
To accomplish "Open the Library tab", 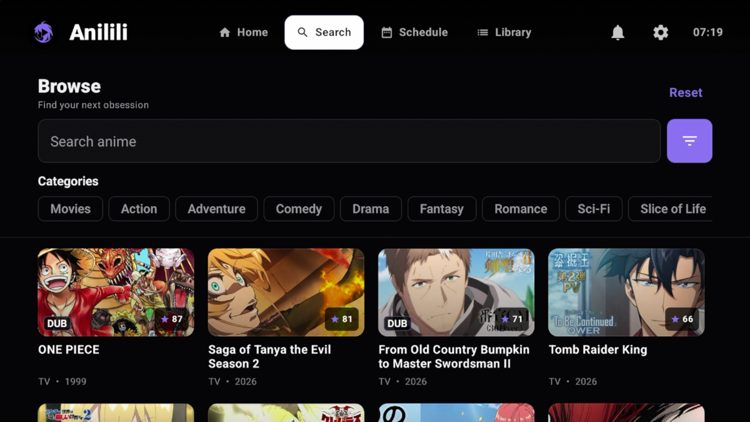I will coord(504,32).
